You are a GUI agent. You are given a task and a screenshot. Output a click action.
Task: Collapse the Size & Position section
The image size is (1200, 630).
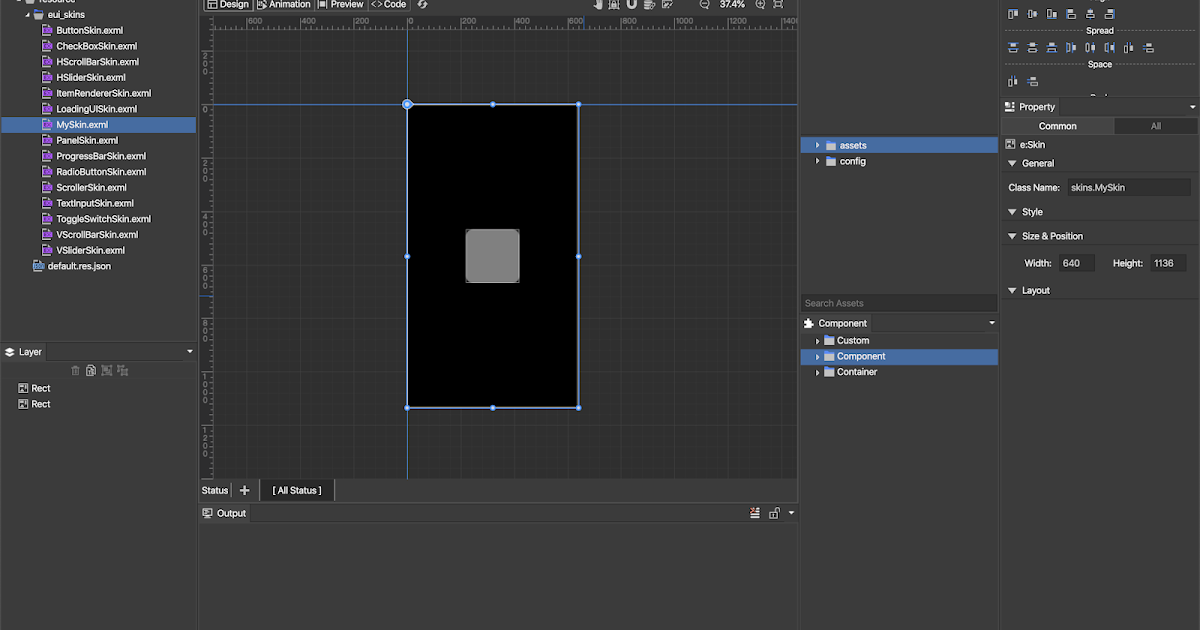click(x=1012, y=236)
